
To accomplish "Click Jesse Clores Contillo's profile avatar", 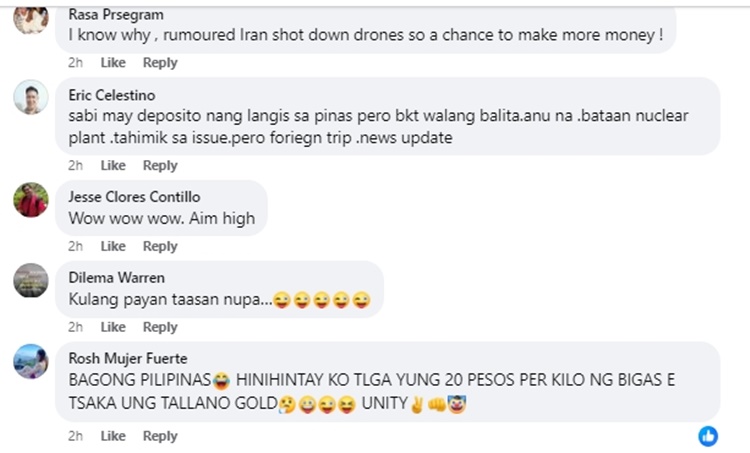I will (31, 200).
